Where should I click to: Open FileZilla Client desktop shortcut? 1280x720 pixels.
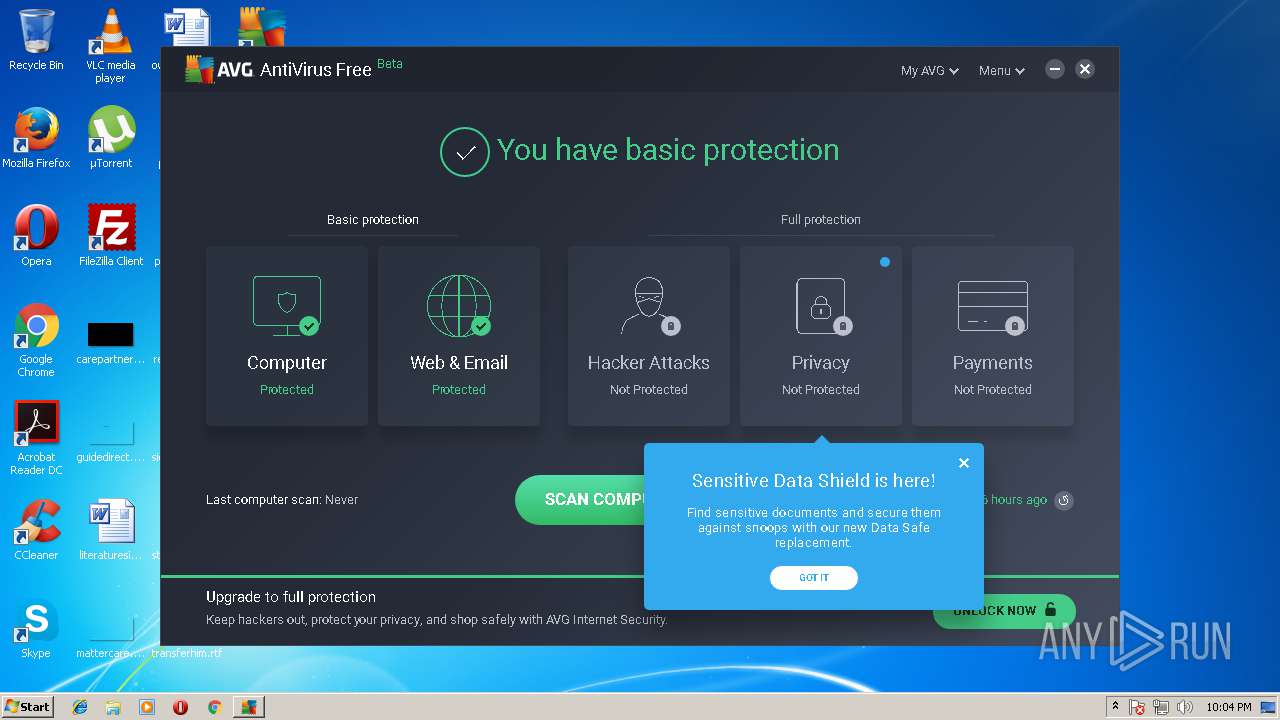110,236
